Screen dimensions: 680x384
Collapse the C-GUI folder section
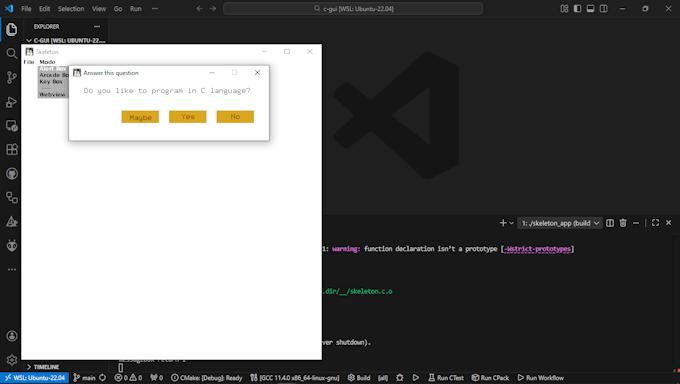[65, 40]
